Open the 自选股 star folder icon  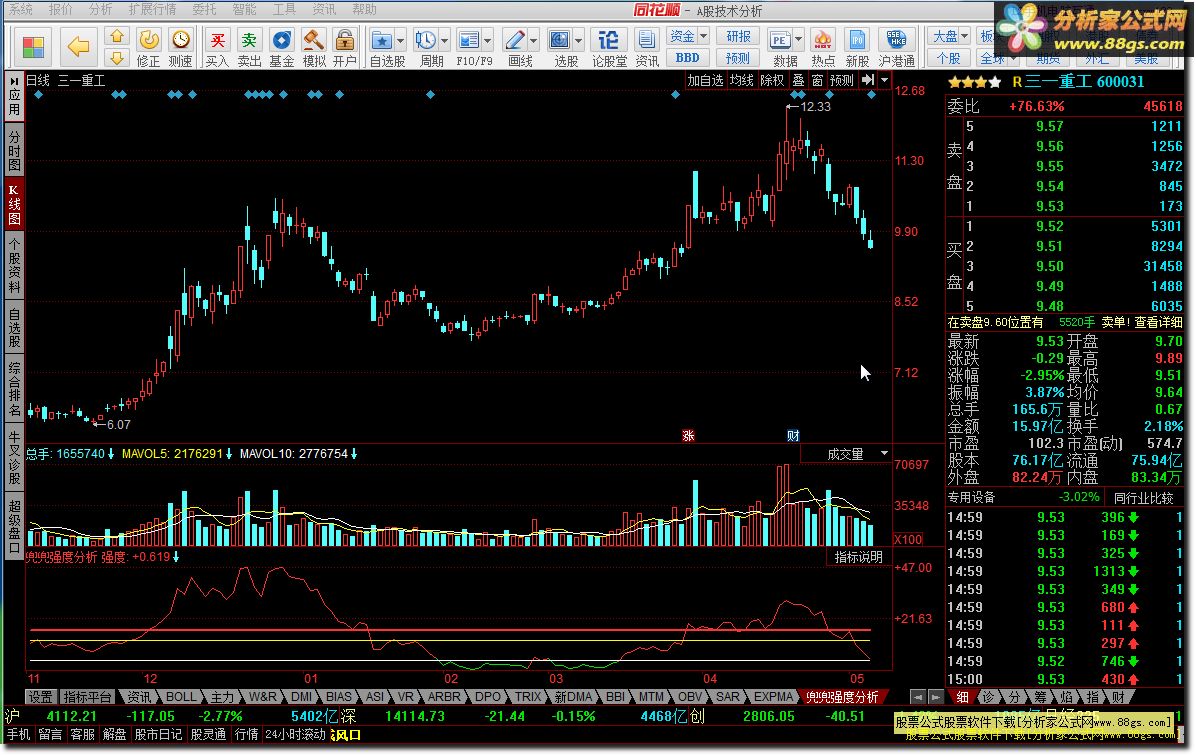point(381,40)
